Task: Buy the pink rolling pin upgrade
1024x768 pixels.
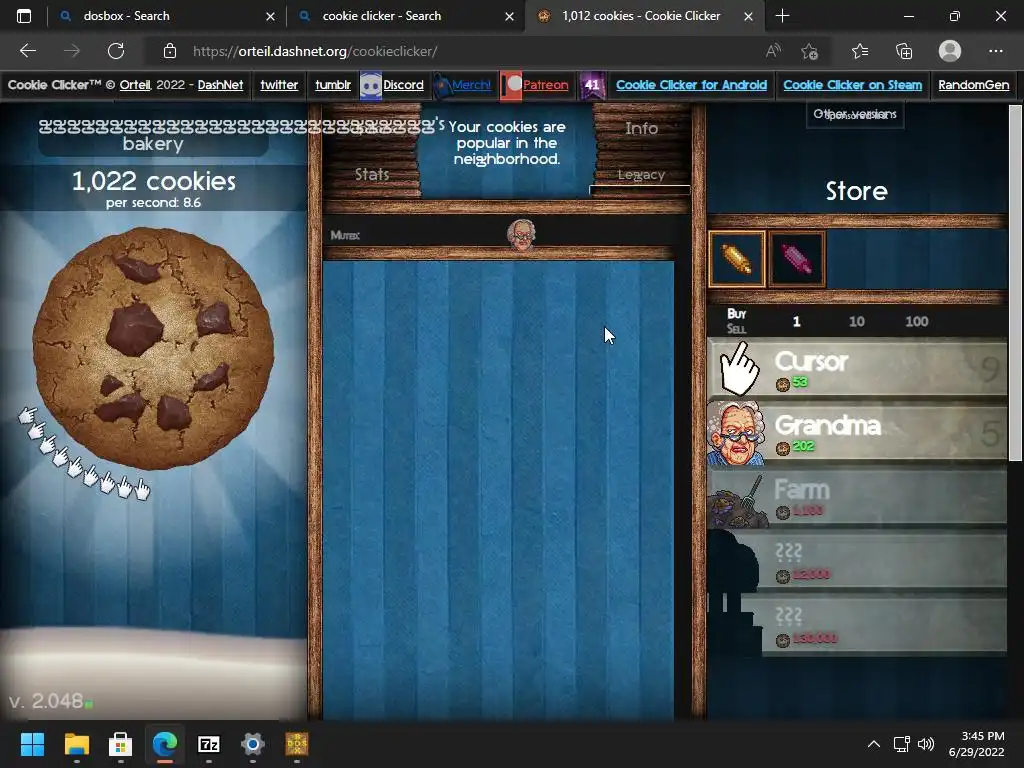Action: click(797, 259)
